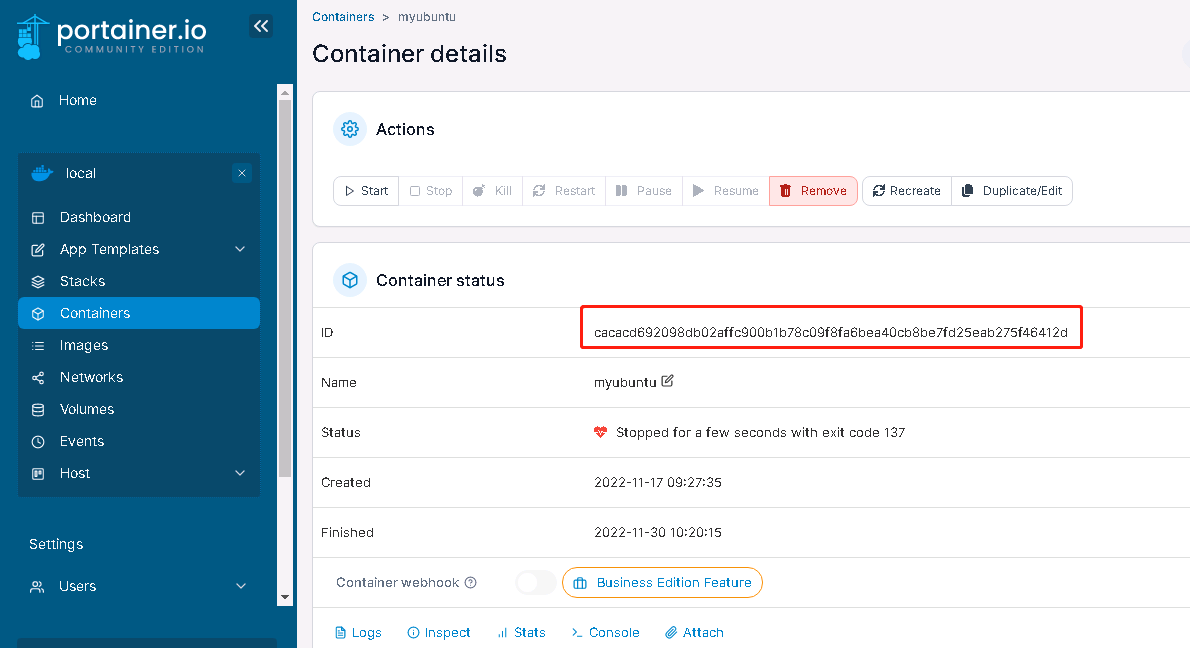1190x648 pixels.
Task: Remove the myubuntu container
Action: pos(813,191)
